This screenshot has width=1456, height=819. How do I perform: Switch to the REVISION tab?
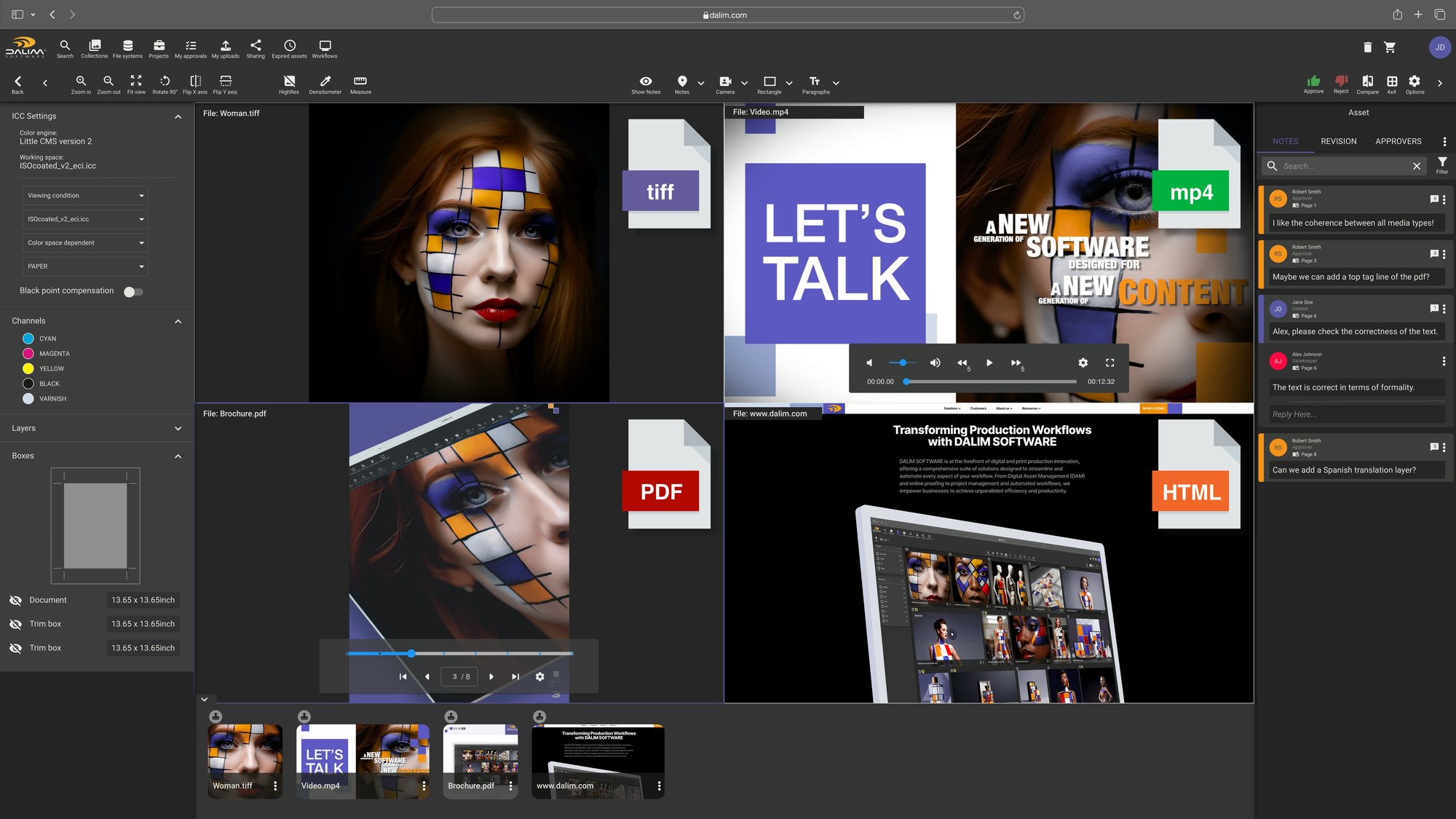tap(1338, 141)
